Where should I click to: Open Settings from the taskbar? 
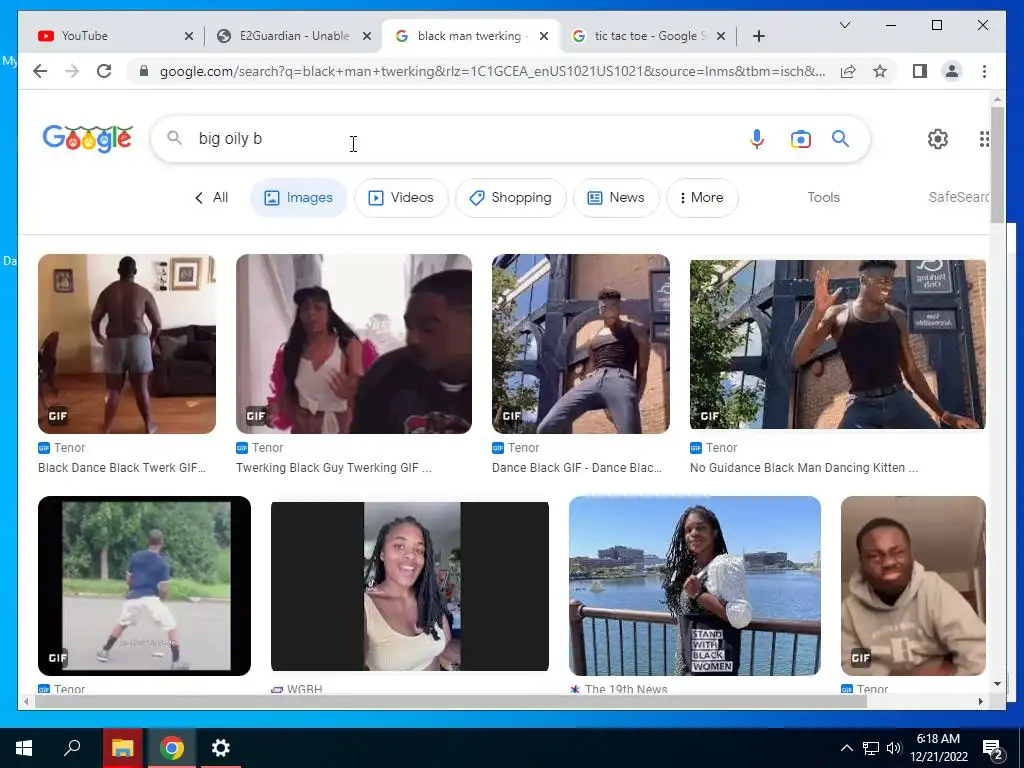[x=221, y=748]
